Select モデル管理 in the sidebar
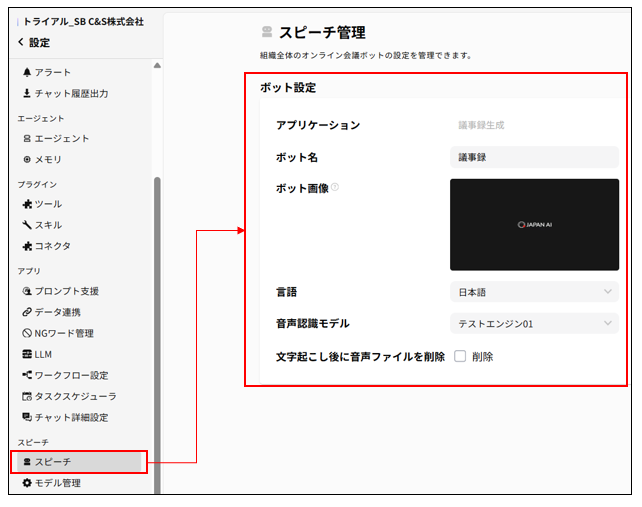The height and width of the screenshot is (507, 642). [x=58, y=483]
